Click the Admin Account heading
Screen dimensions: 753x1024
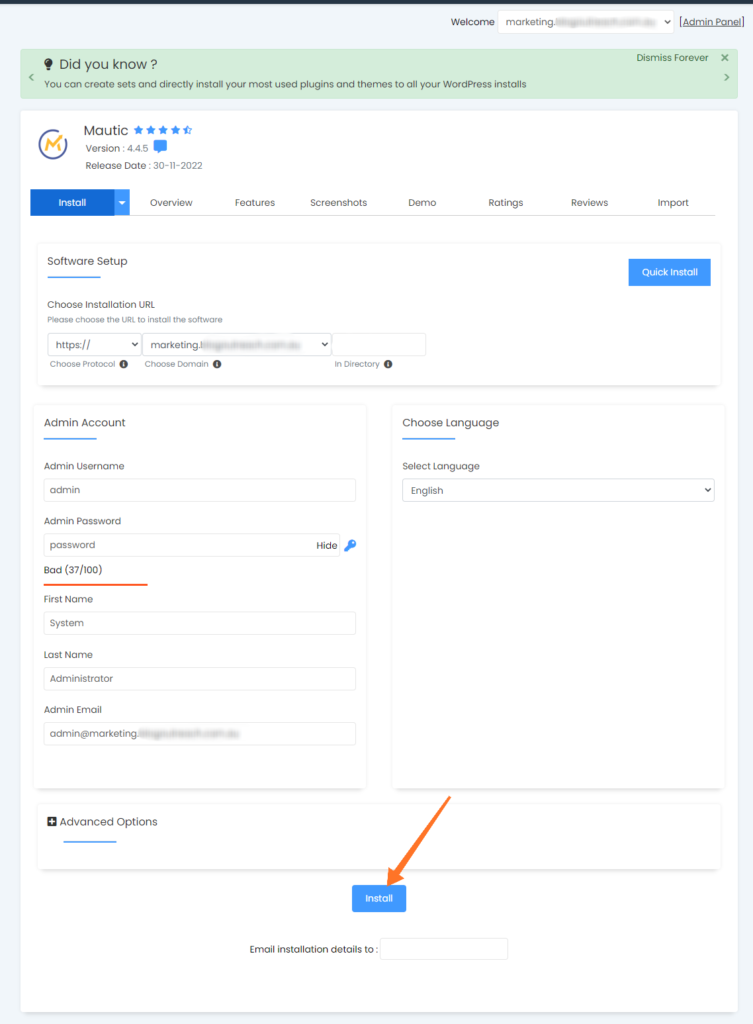click(x=84, y=423)
